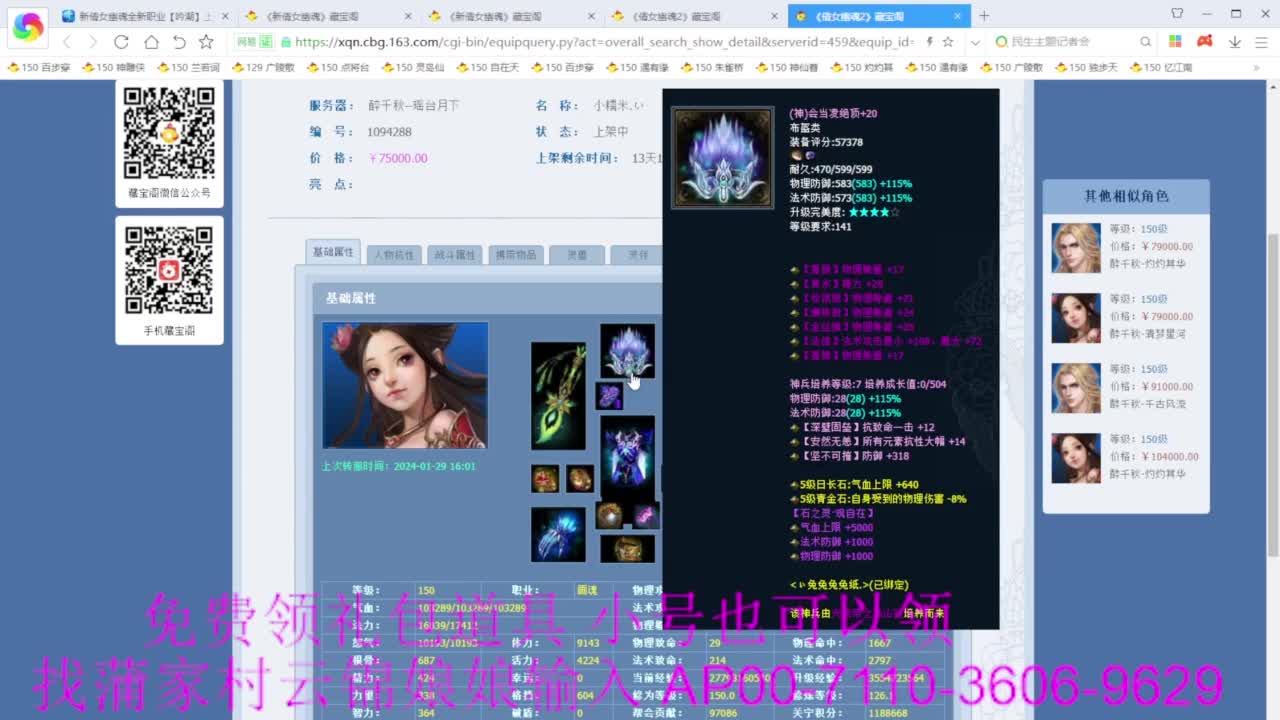
Task: Open the red game controller icon
Action: coord(1205,42)
